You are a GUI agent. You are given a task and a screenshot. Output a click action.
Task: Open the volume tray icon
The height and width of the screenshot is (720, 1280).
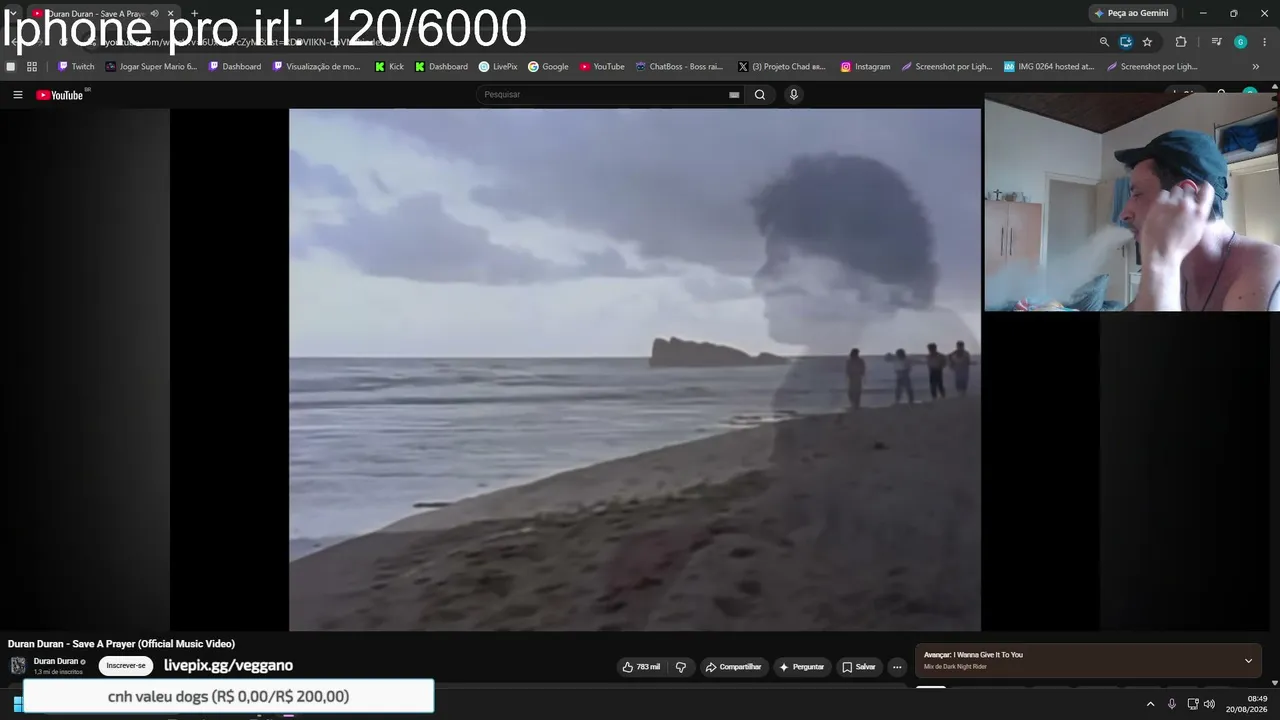(1209, 704)
